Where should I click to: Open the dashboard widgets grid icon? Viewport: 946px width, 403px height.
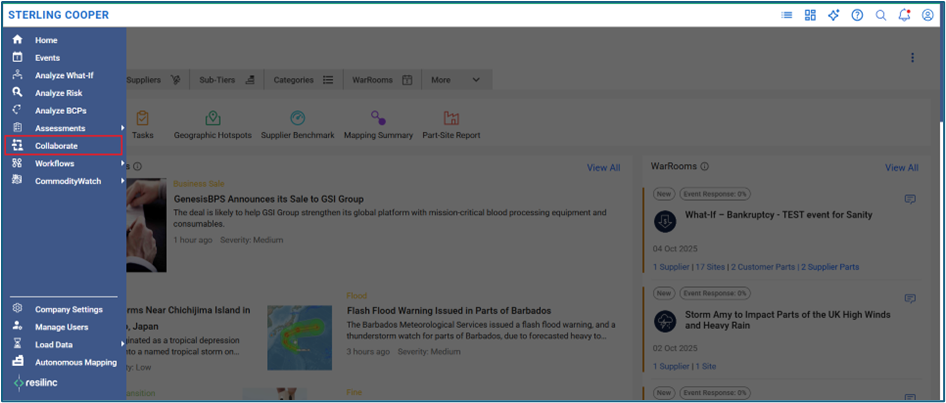pyautogui.click(x=810, y=15)
